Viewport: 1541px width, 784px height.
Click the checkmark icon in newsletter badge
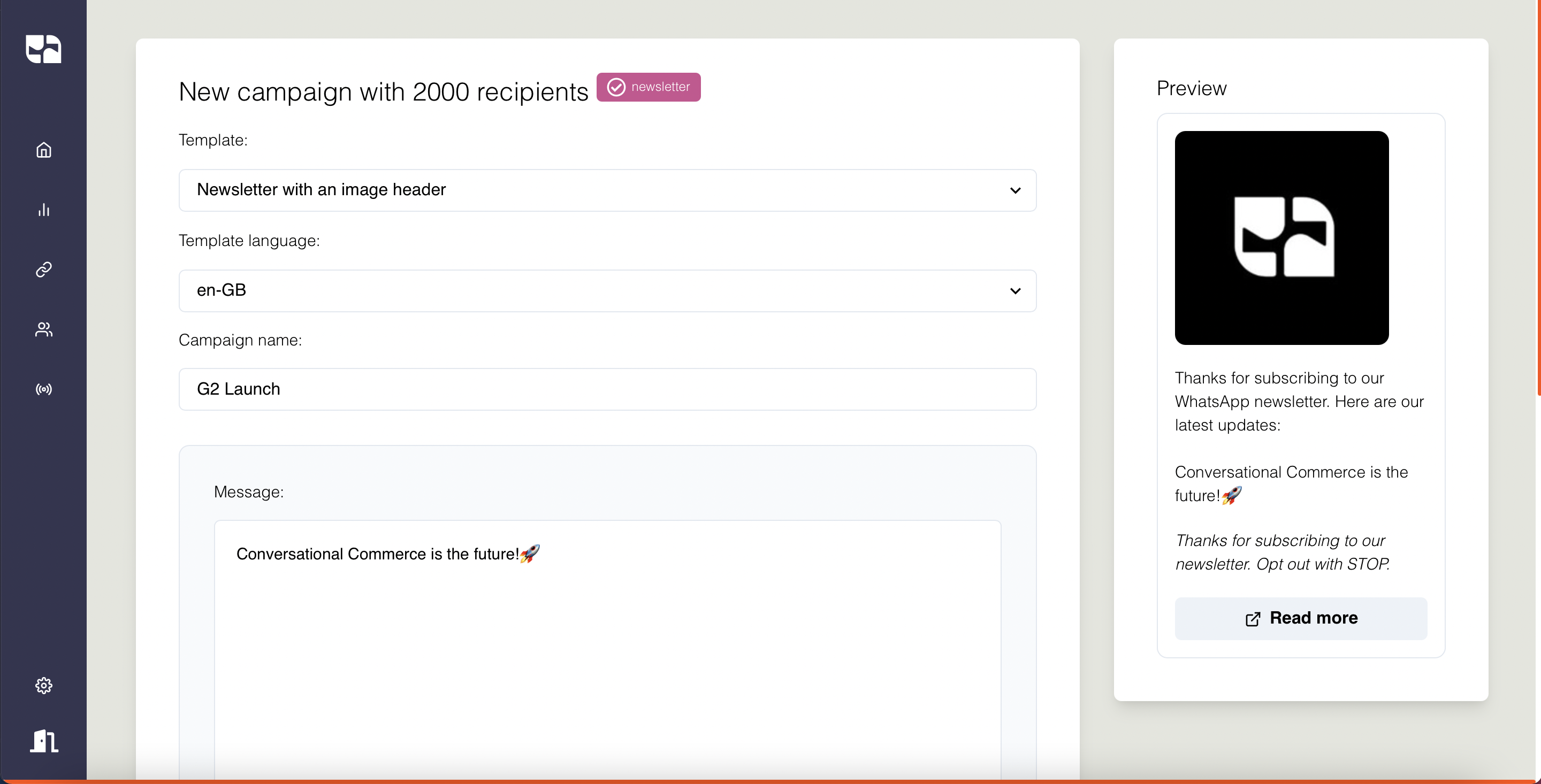tap(616, 87)
